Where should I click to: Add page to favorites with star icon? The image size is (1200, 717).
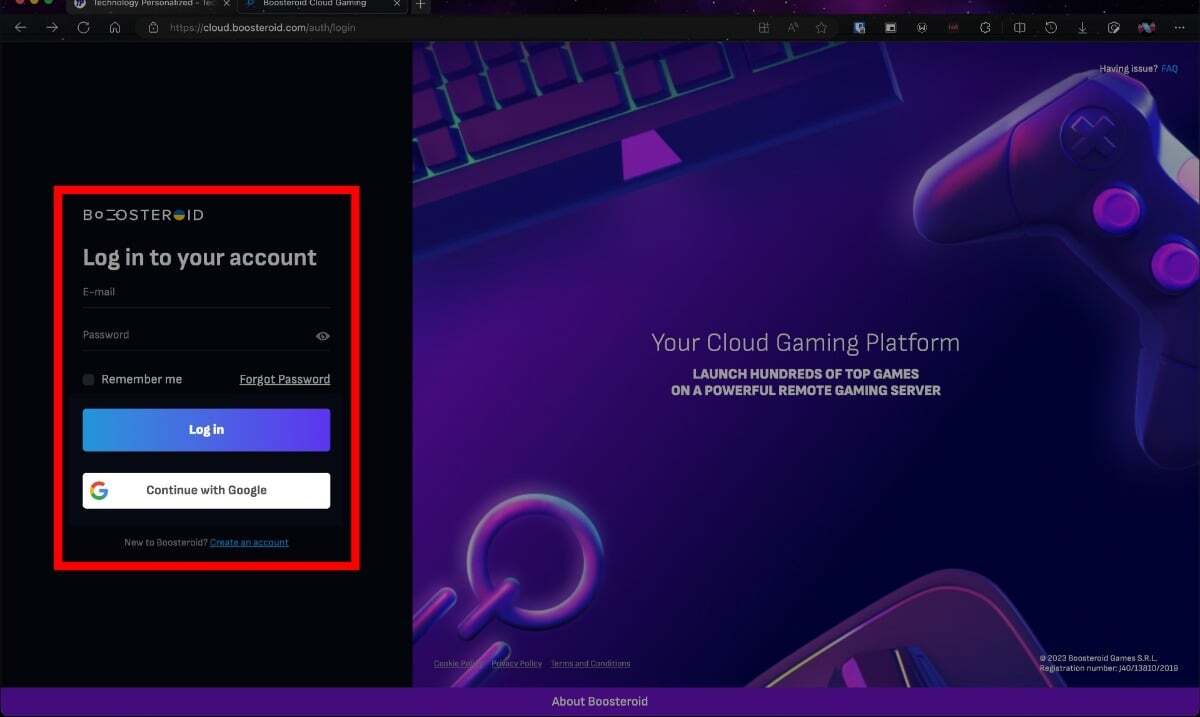click(821, 28)
